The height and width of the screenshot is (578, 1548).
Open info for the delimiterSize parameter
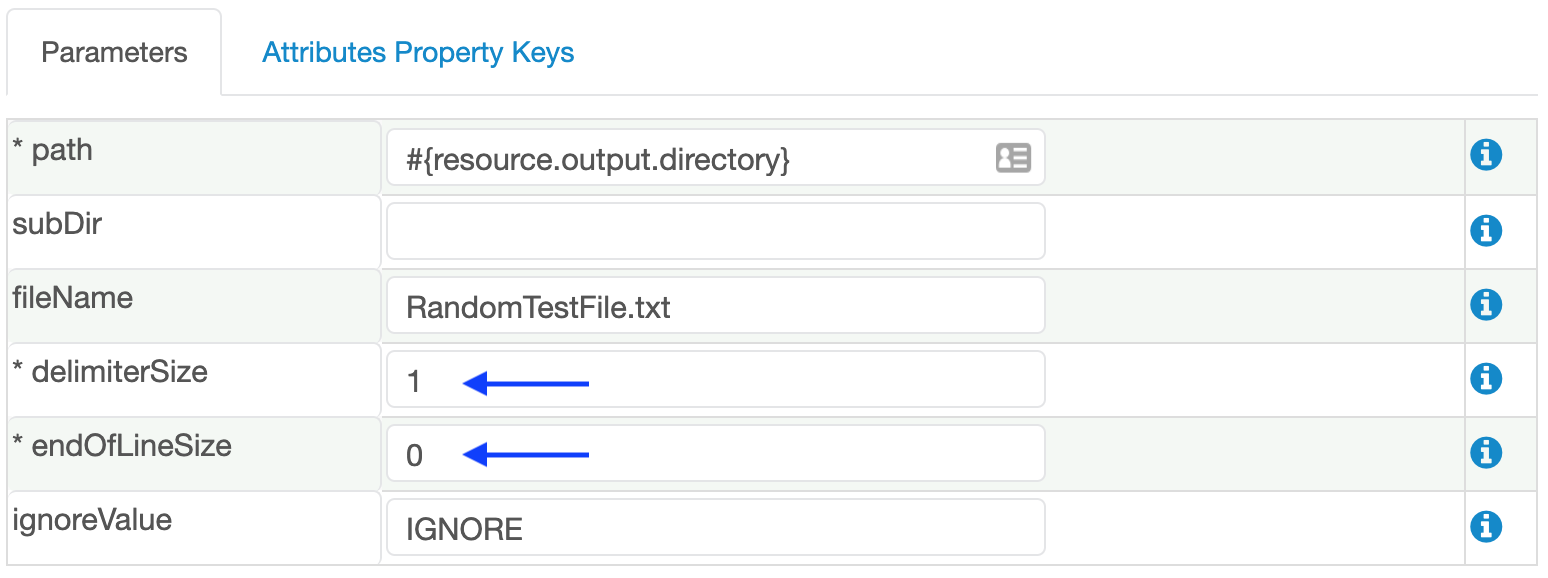coord(1486,378)
